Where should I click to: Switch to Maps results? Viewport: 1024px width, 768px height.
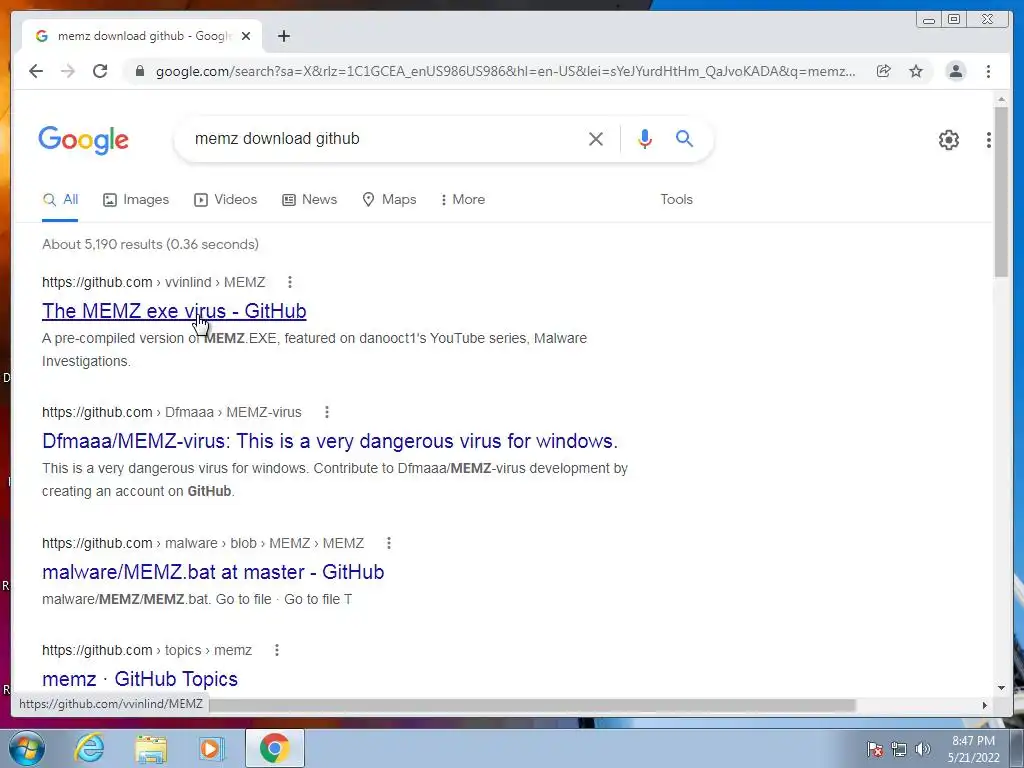click(x=389, y=199)
